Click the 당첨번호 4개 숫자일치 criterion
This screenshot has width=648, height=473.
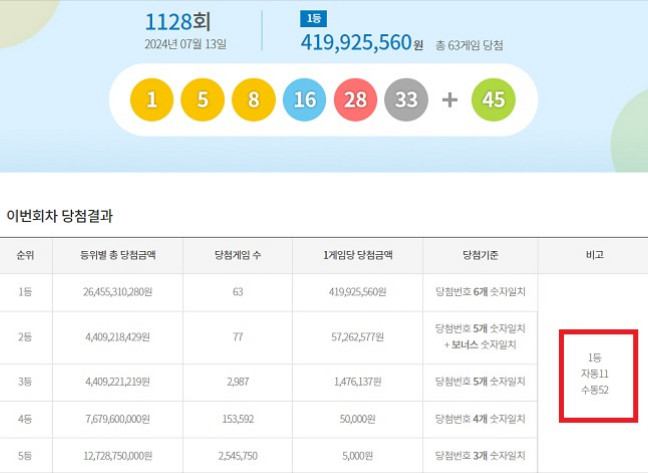tap(480, 419)
